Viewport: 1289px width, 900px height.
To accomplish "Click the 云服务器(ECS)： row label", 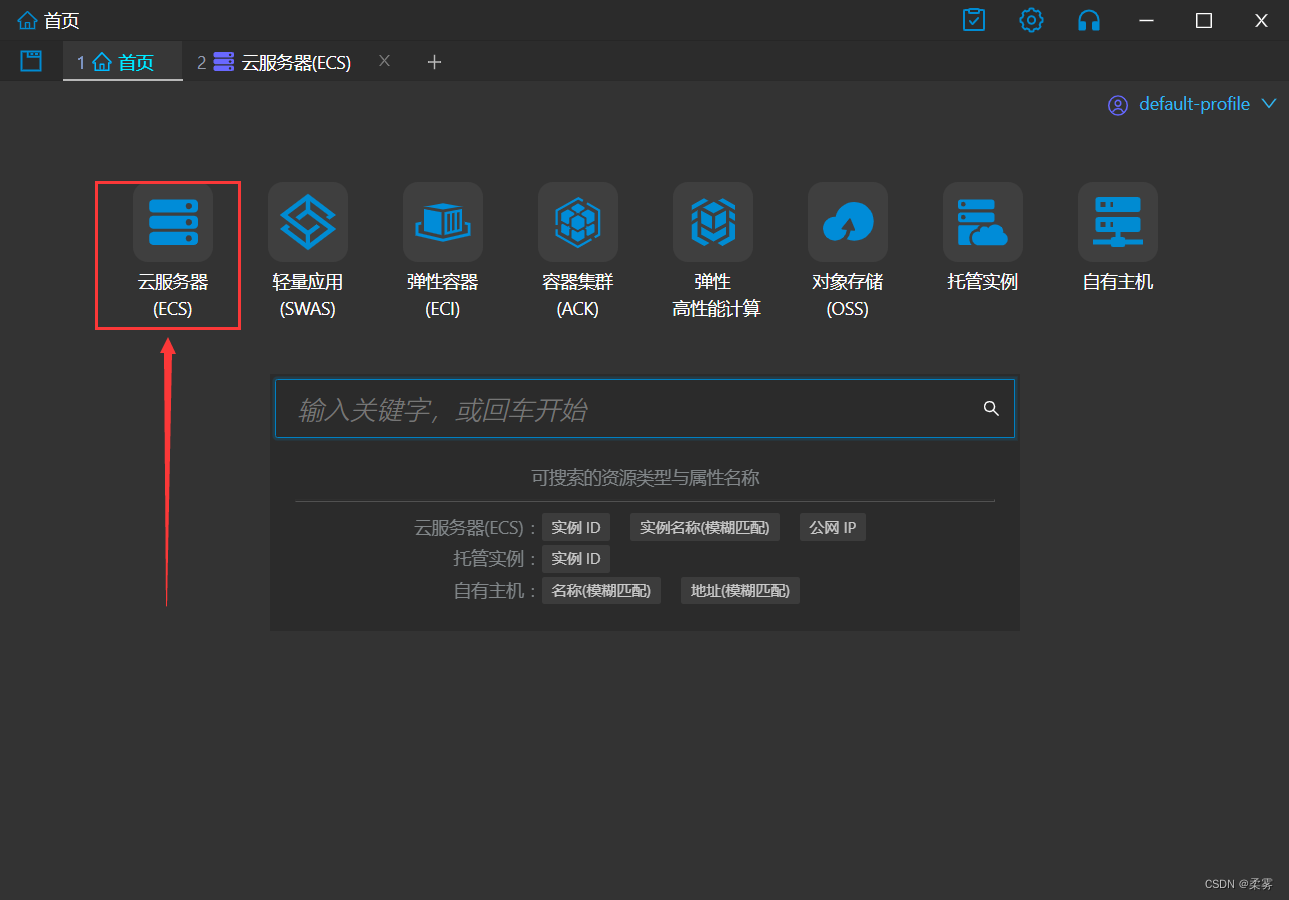I will tap(476, 527).
